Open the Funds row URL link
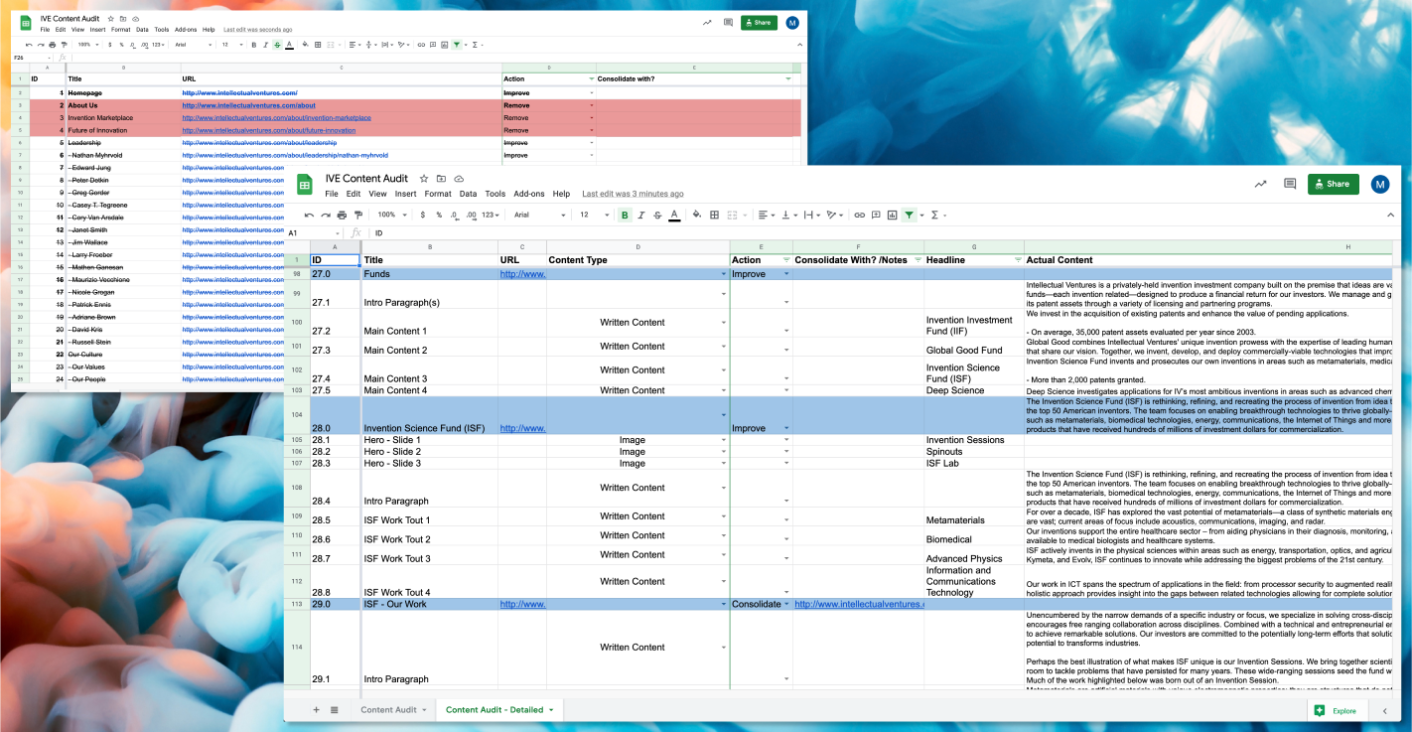 pos(522,273)
